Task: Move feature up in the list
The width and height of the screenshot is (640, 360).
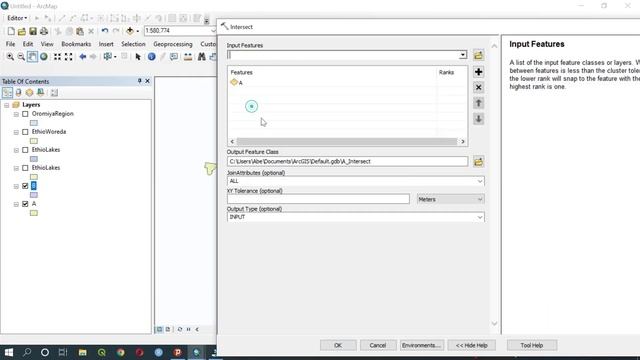Action: [x=478, y=103]
